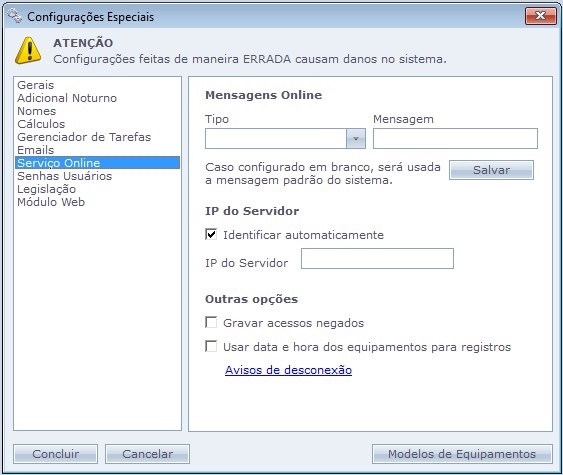Click the Salvar button
The height and width of the screenshot is (475, 563).
tap(491, 170)
